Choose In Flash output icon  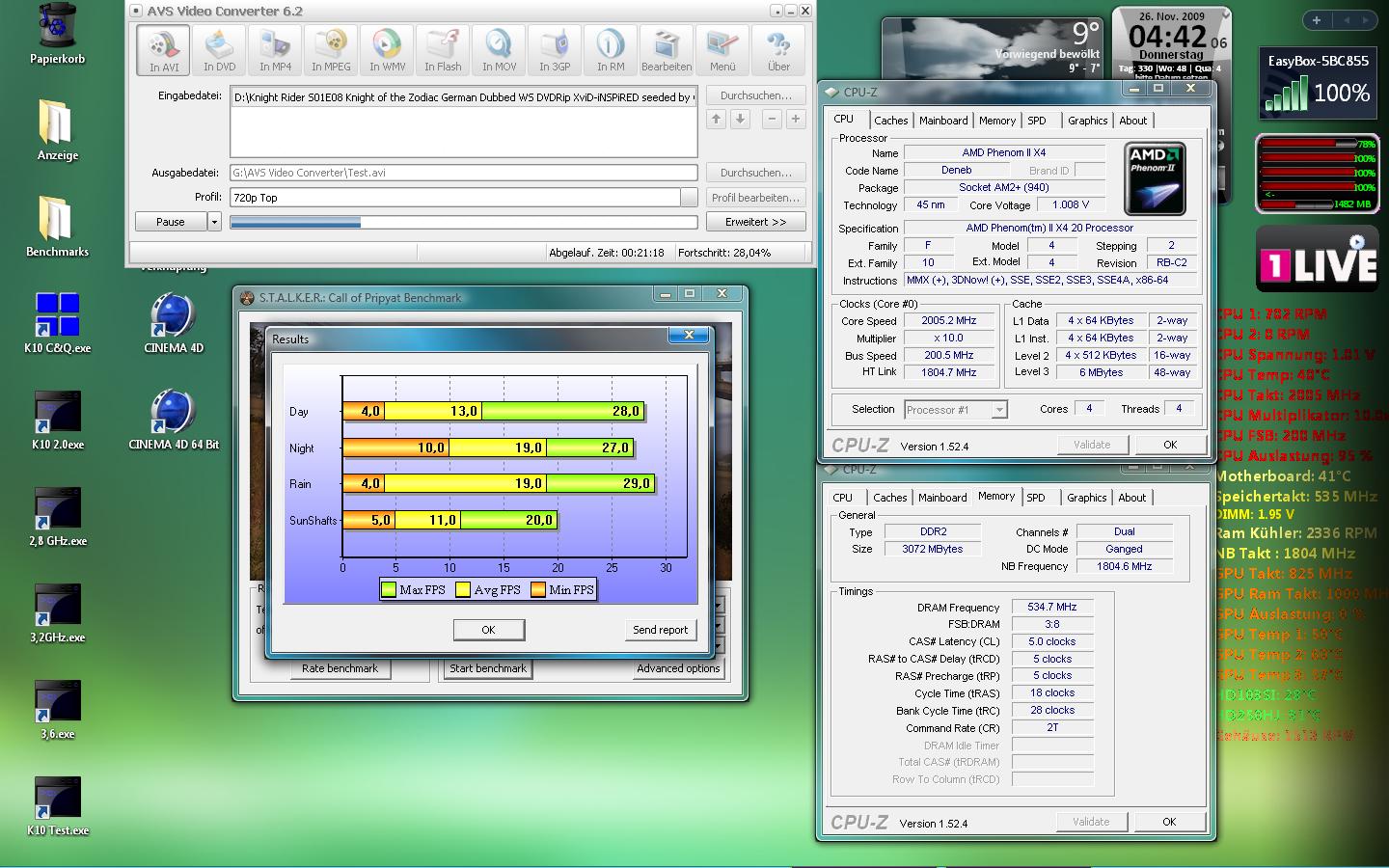tap(443, 49)
